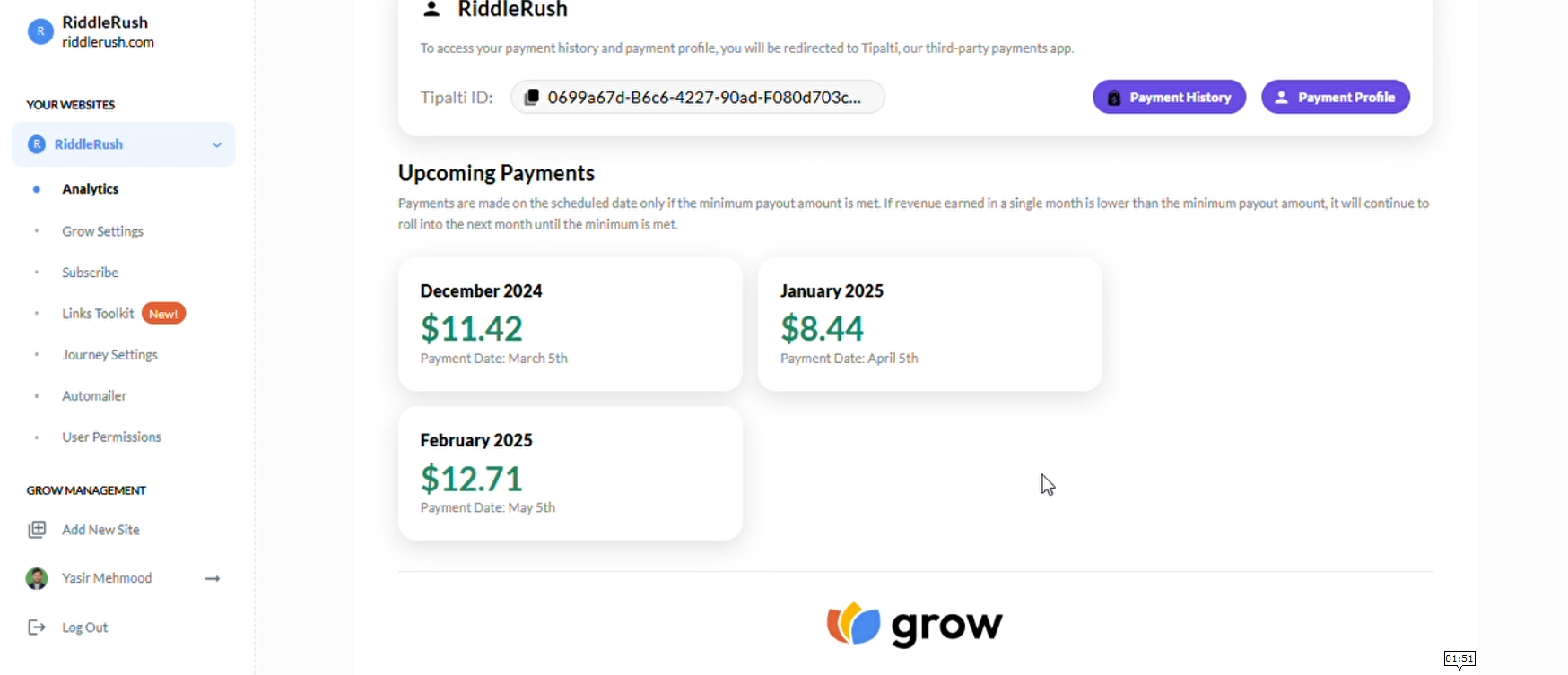
Task: Go to the Subscribe section
Action: pyautogui.click(x=90, y=273)
